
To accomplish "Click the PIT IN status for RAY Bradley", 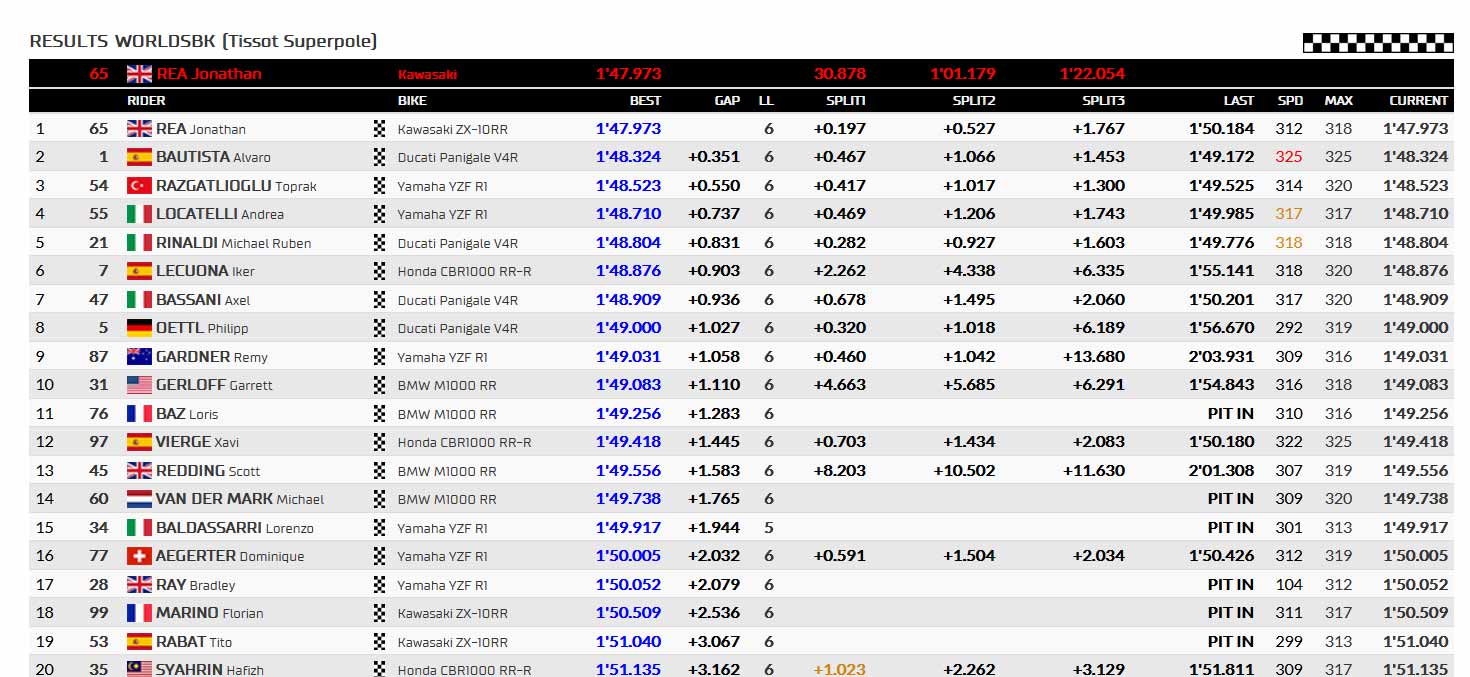I will [1230, 585].
